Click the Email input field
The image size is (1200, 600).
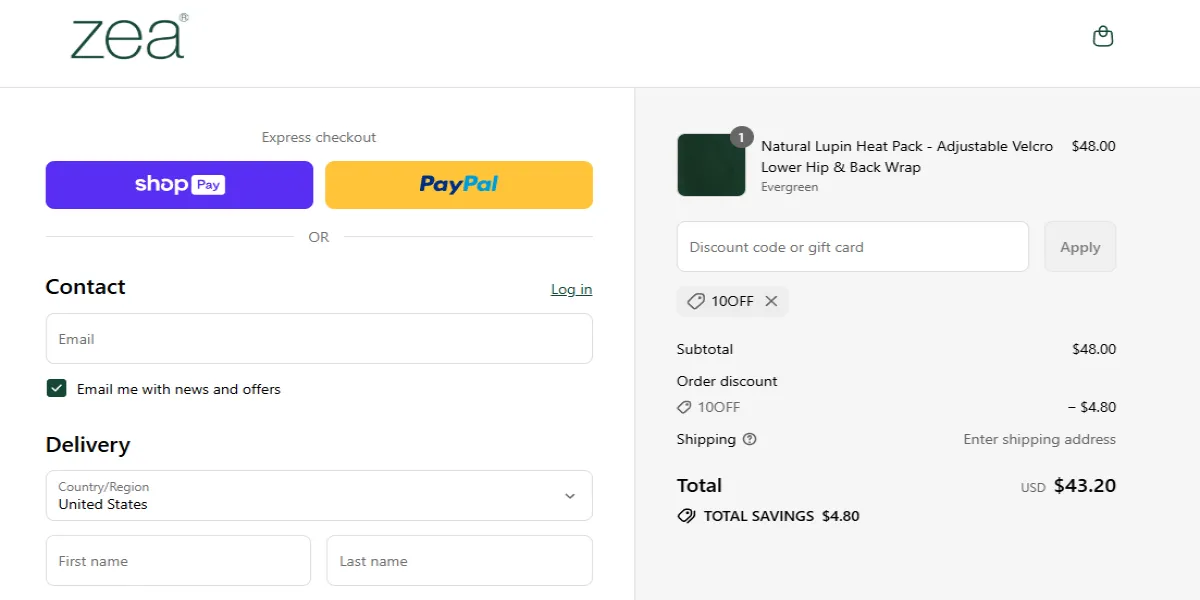coord(318,338)
